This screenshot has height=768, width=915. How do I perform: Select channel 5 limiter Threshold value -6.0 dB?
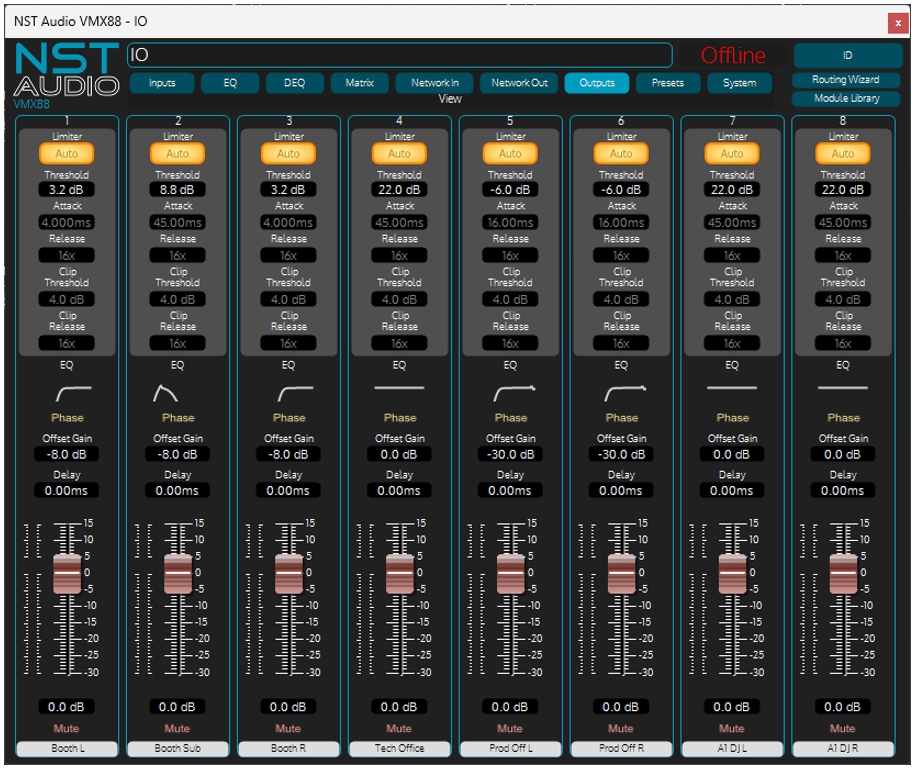[x=511, y=189]
